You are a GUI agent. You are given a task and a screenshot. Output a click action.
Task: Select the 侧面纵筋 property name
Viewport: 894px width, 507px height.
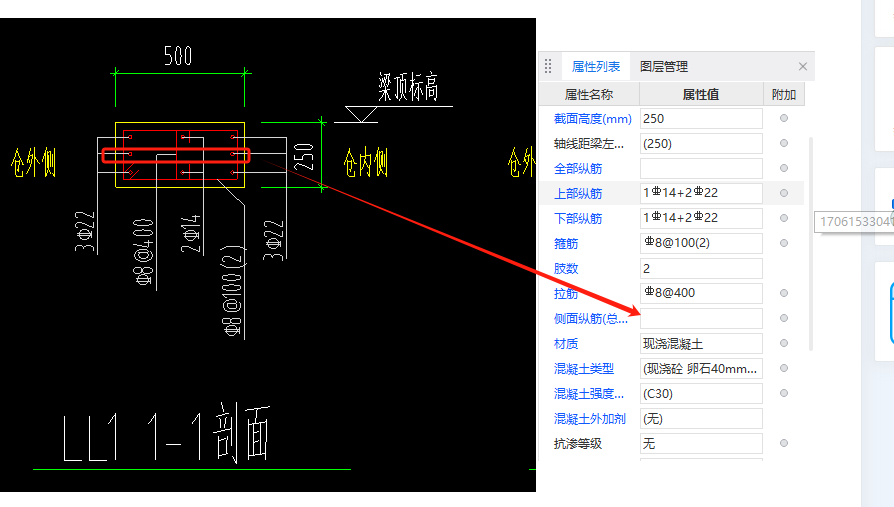click(591, 319)
